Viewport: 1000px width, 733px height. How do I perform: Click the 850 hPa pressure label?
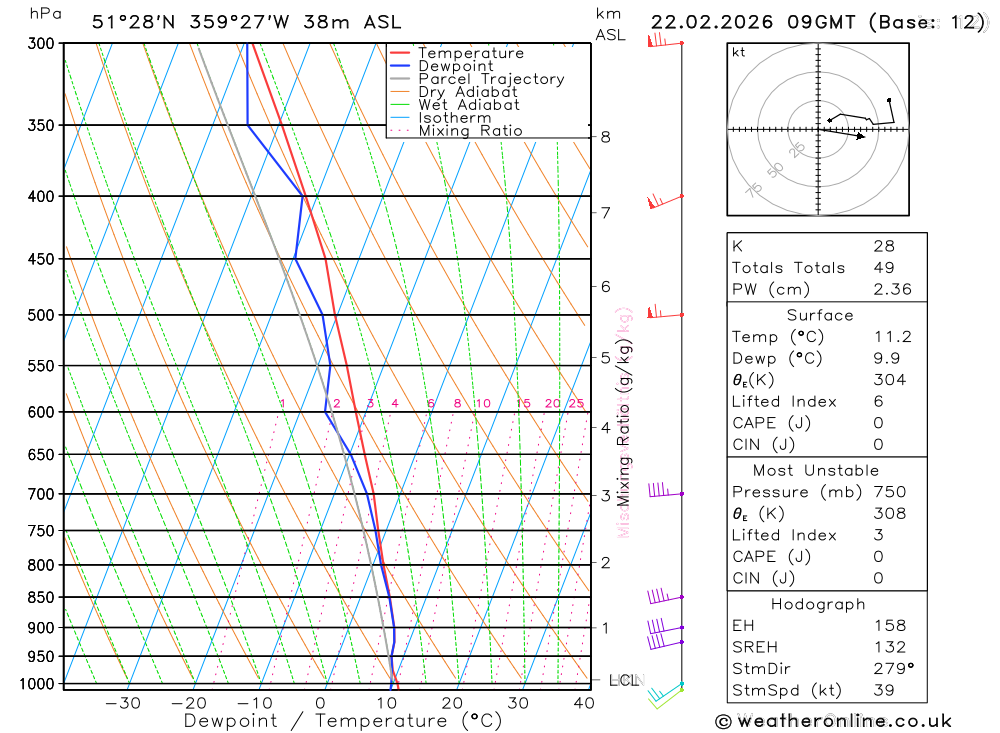click(x=41, y=598)
